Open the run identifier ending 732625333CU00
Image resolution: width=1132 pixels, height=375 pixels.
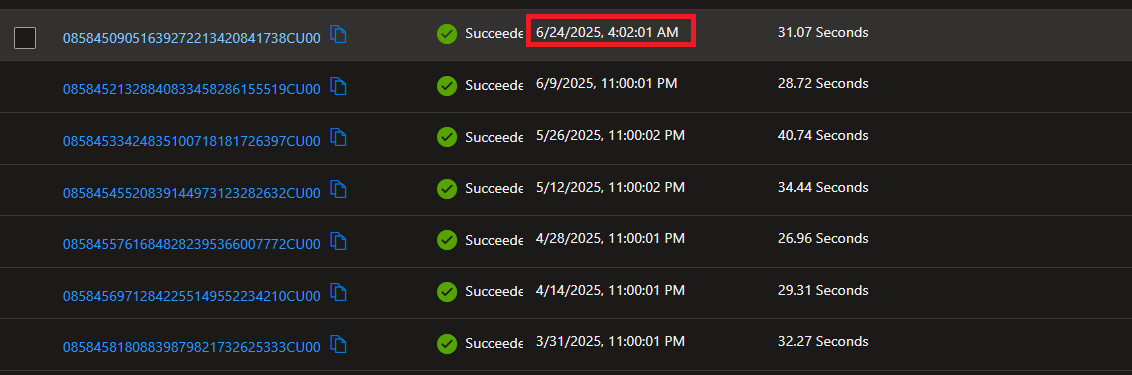point(191,348)
